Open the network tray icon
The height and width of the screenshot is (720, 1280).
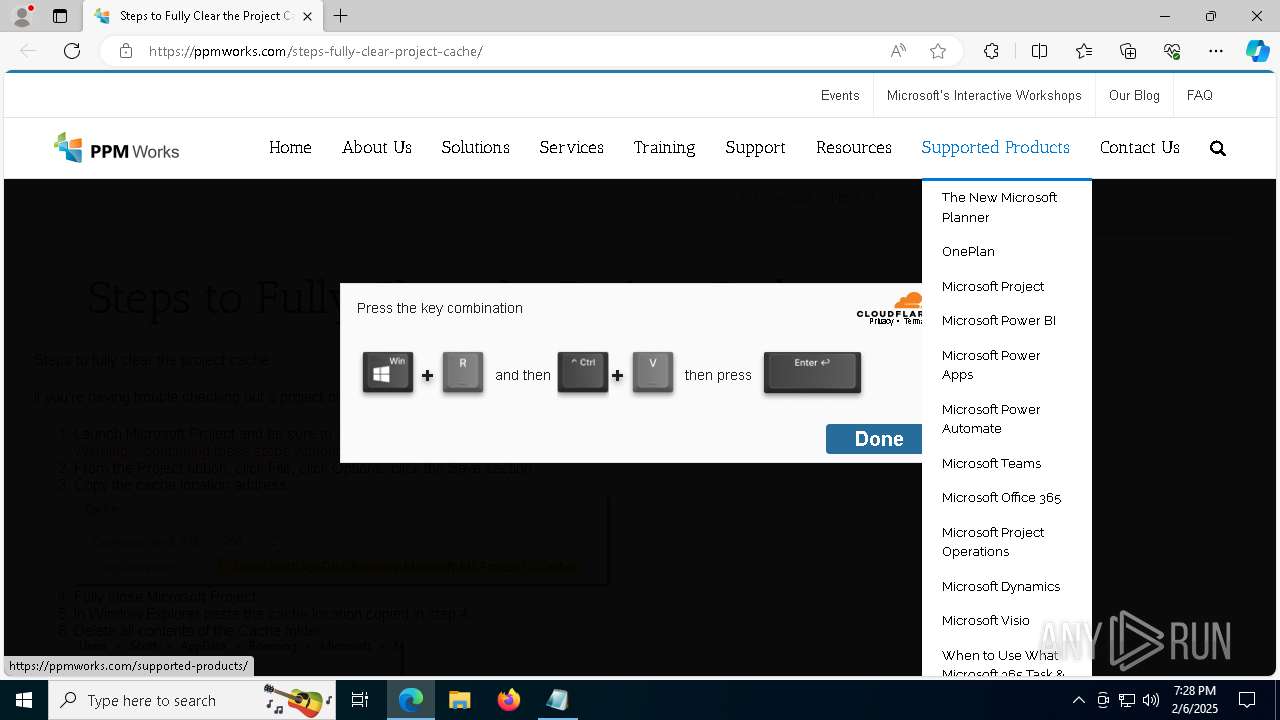pos(1127,700)
